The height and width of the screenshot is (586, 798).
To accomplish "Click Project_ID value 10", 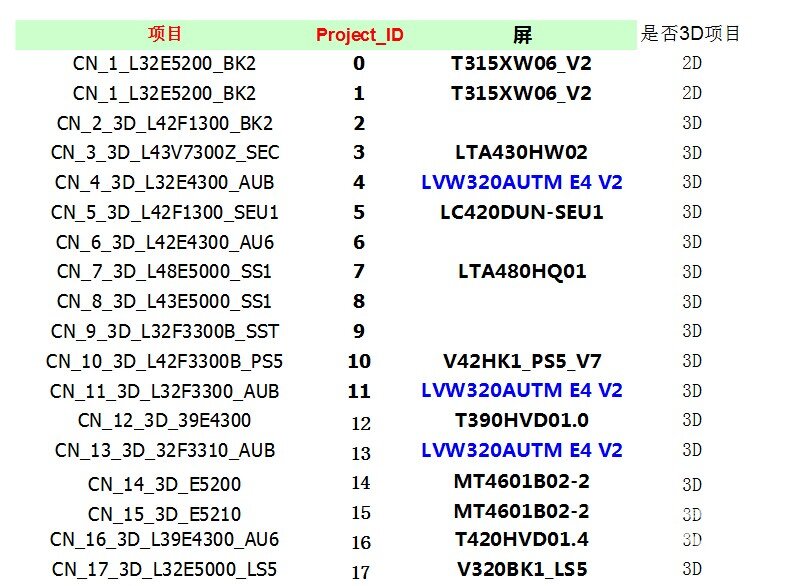I will click(359, 361).
